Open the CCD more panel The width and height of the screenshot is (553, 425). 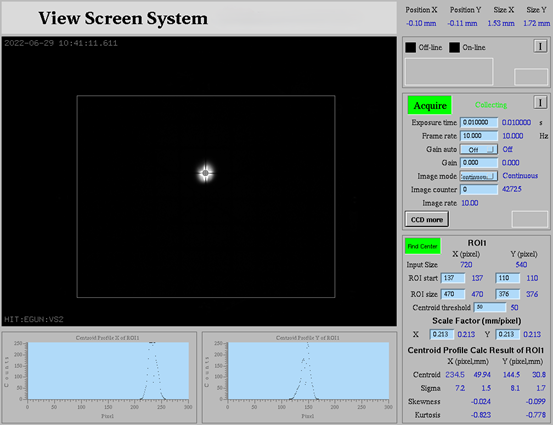pos(427,219)
